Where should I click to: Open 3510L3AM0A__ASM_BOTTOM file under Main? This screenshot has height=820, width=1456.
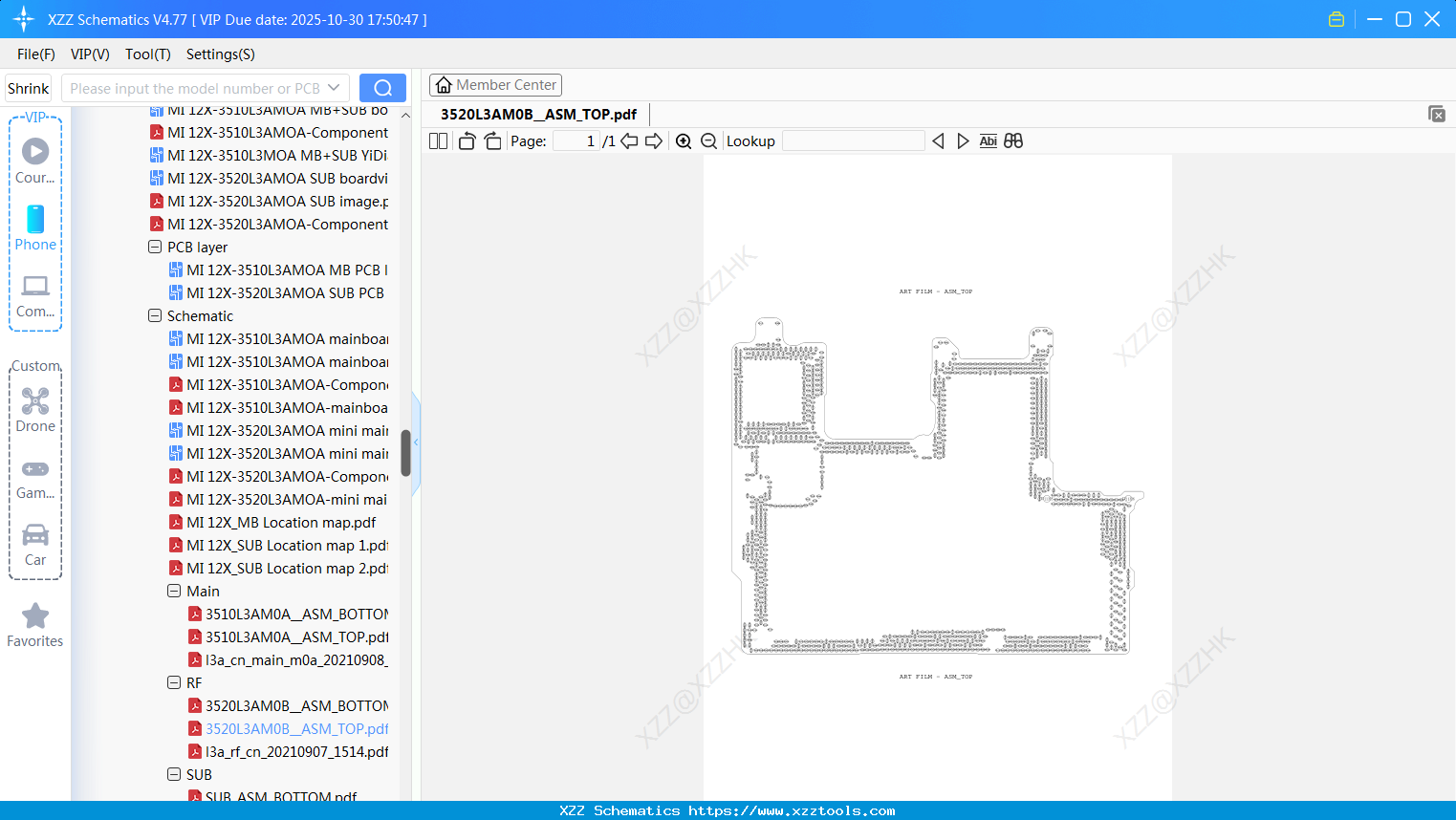click(288, 614)
